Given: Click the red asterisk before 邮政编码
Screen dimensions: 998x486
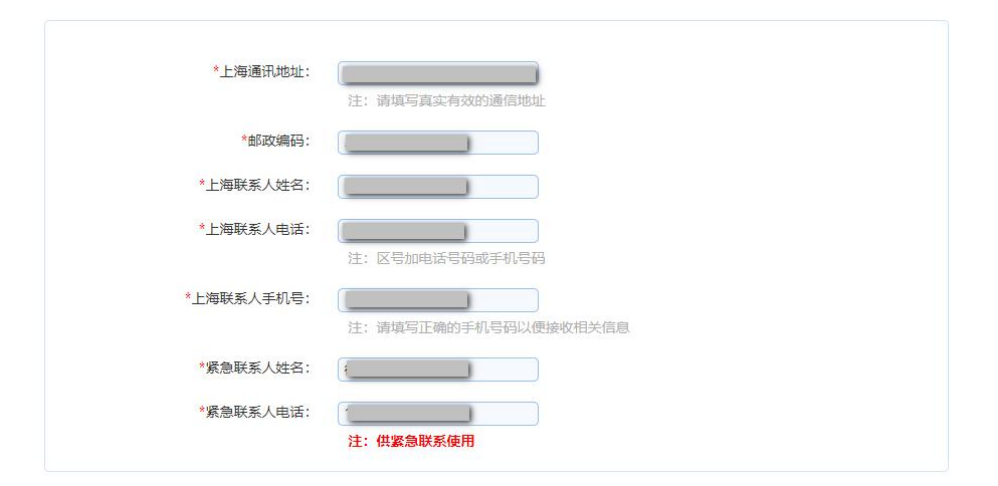Looking at the screenshot, I should coord(243,140).
